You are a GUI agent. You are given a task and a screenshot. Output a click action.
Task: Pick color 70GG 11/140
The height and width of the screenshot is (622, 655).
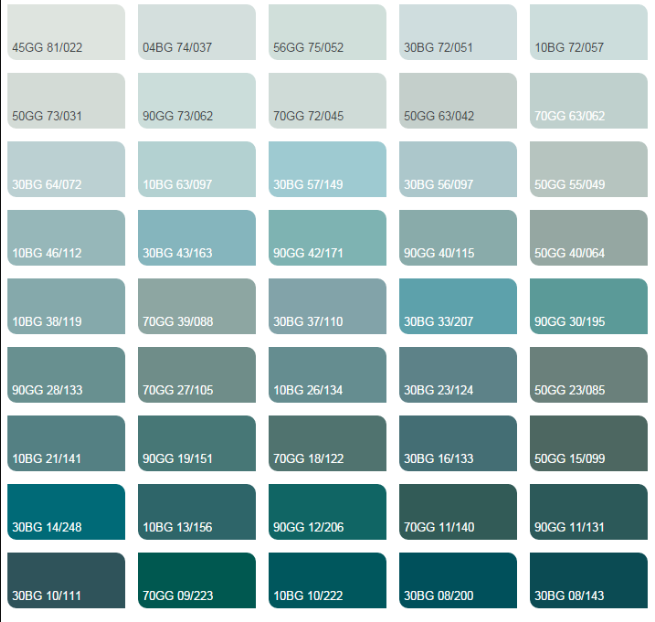(x=458, y=512)
